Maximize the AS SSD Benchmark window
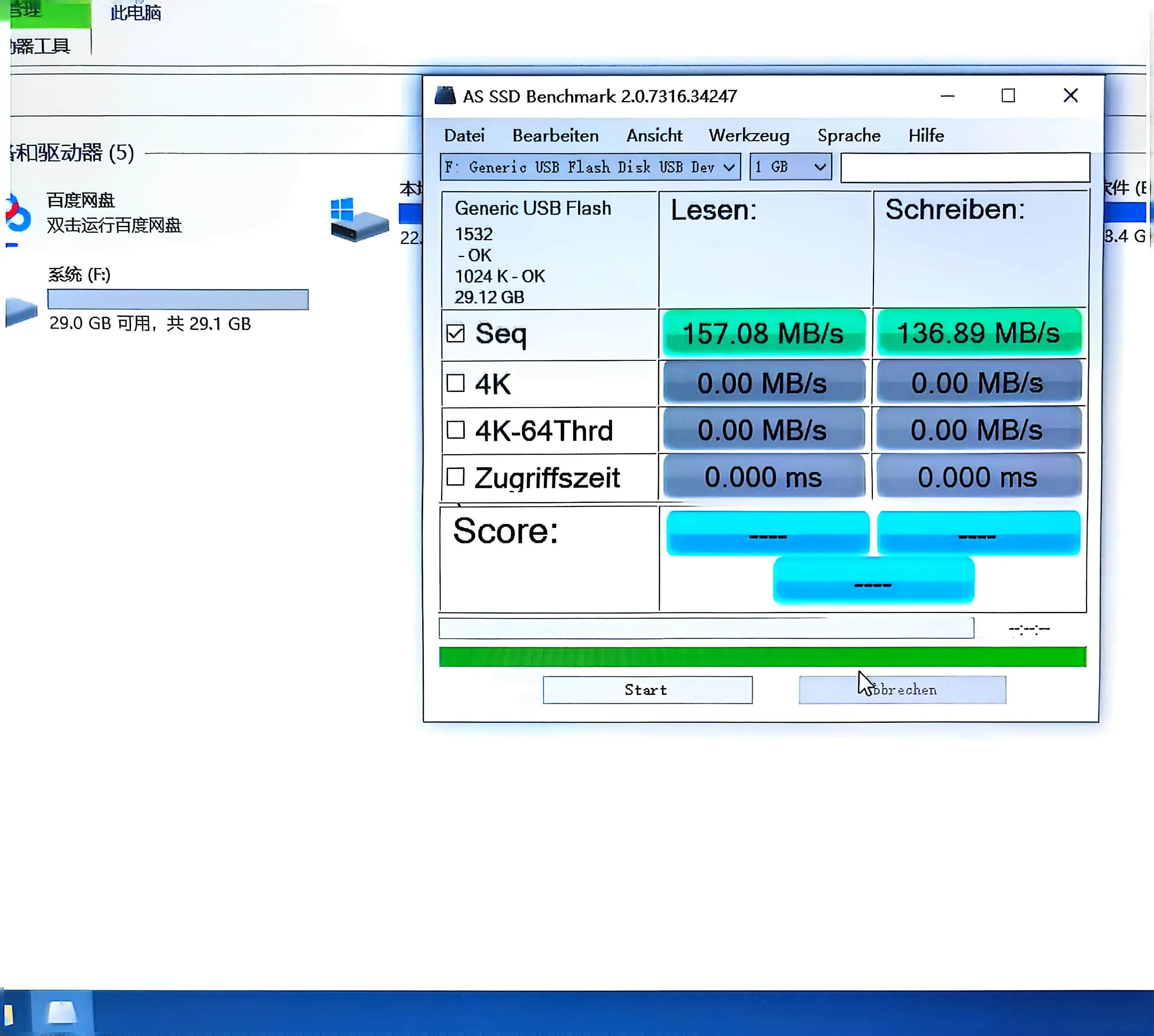Image resolution: width=1154 pixels, height=1036 pixels. click(x=1008, y=96)
